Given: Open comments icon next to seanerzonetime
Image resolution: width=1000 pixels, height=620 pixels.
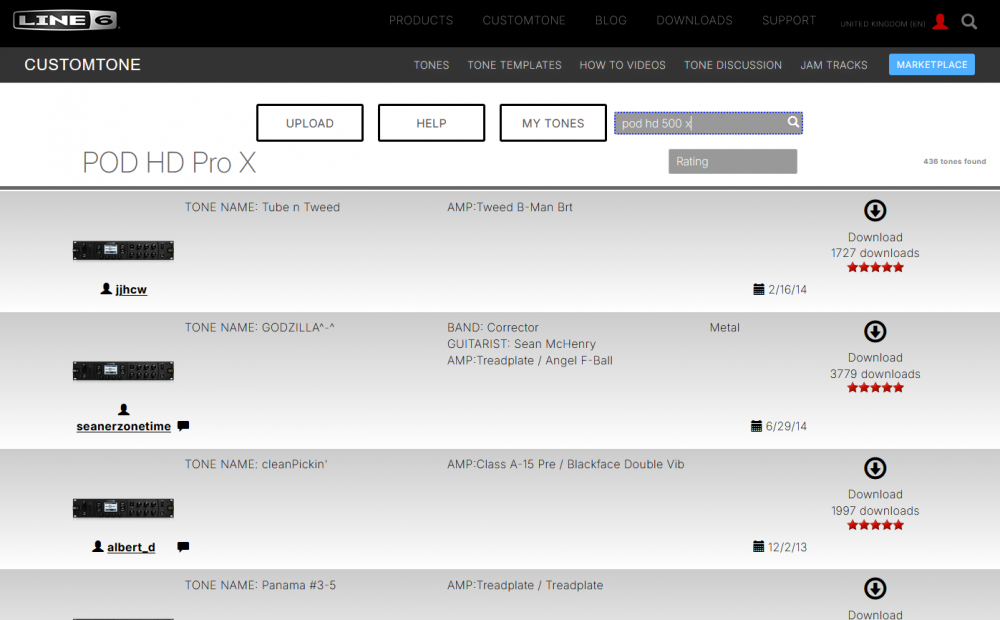Looking at the screenshot, I should 183,426.
